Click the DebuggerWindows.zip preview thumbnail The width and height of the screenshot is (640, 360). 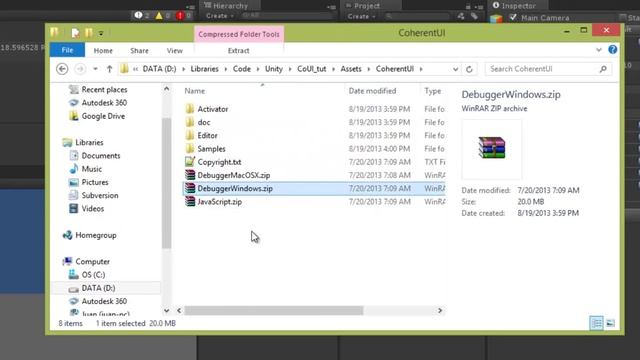point(492,148)
